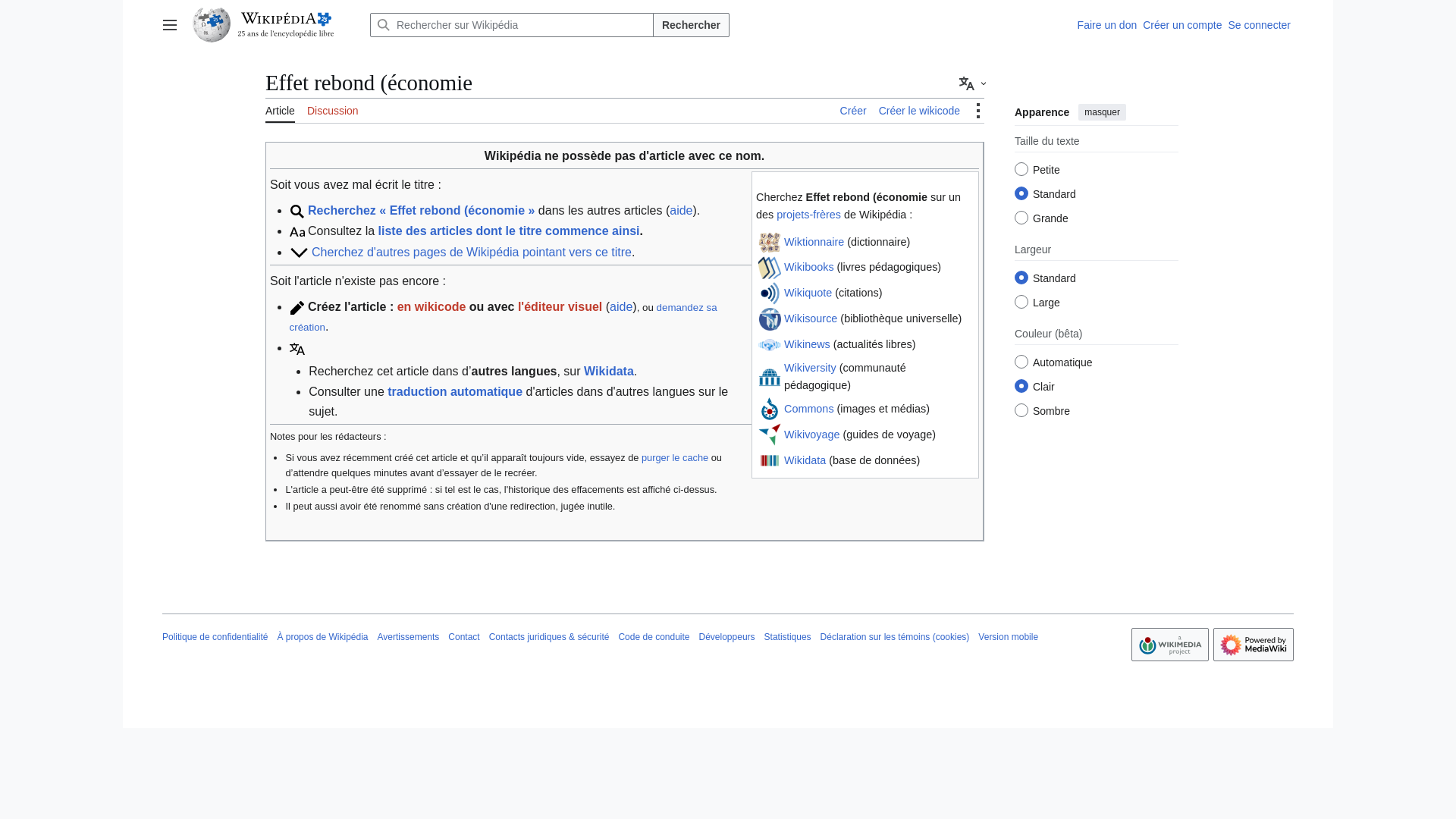
Task: Click the Wikibooks icon
Action: [x=770, y=268]
